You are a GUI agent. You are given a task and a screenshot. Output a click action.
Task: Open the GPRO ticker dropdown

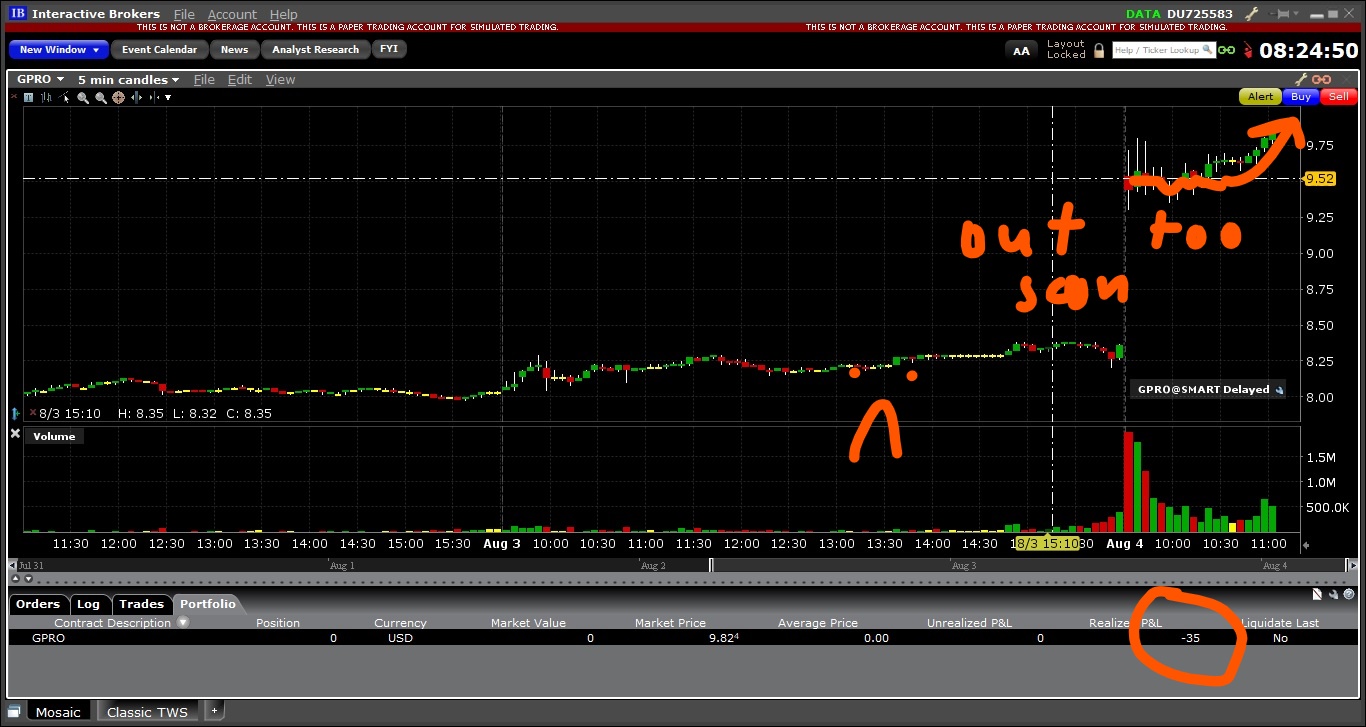coord(41,79)
